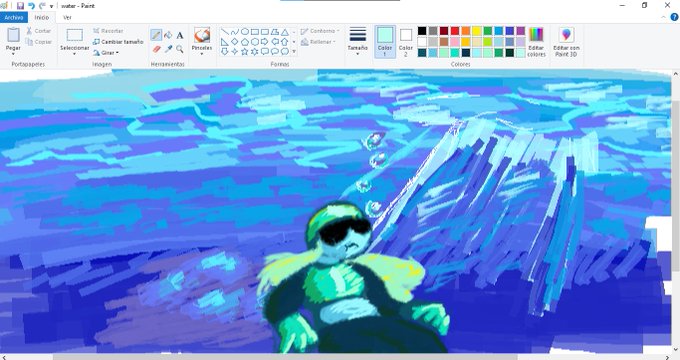Click the Cortar button
This screenshot has width=680, height=360.
coord(39,31)
